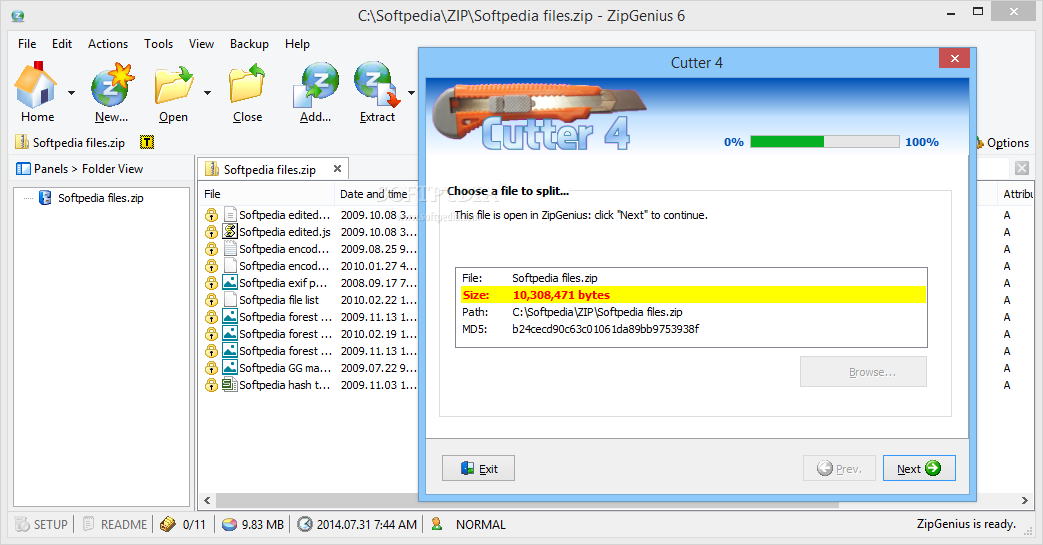Open README from the status bar
This screenshot has height=545, width=1043.
coord(114,524)
